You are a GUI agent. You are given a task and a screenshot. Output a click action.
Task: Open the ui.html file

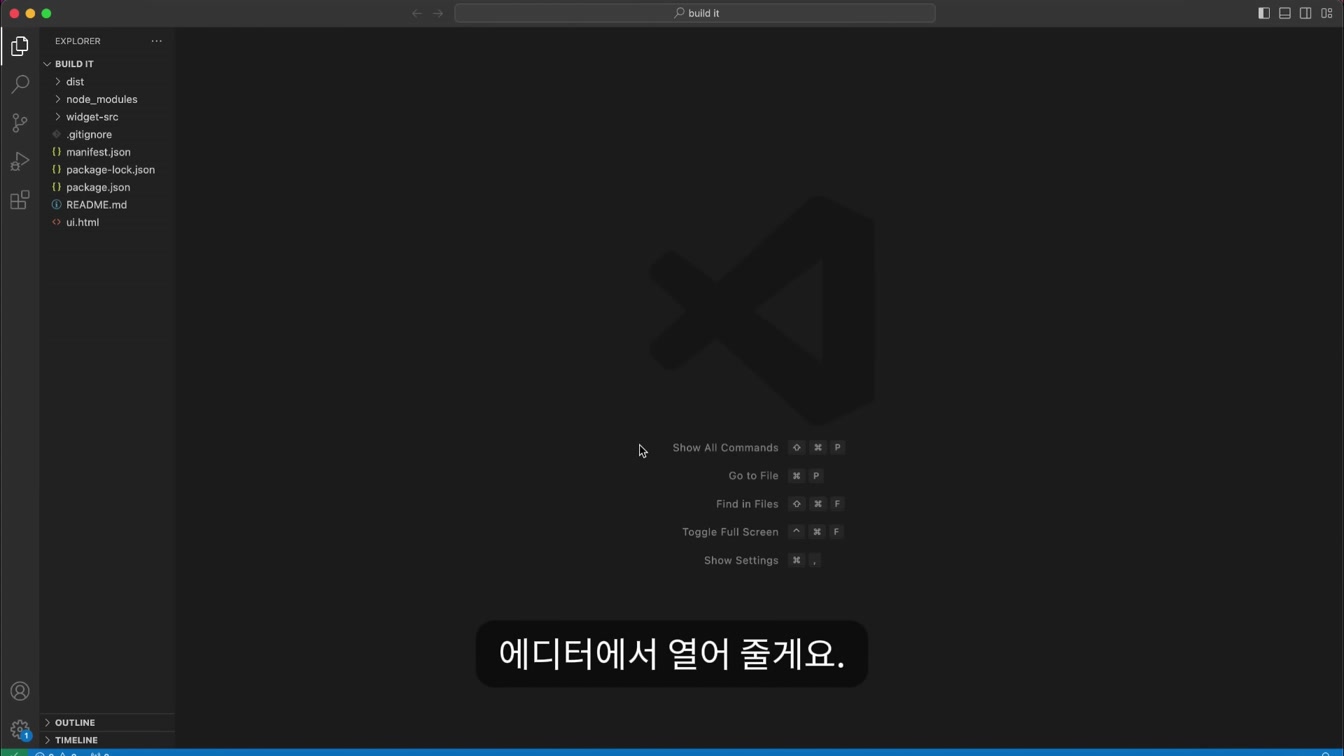click(108, 222)
